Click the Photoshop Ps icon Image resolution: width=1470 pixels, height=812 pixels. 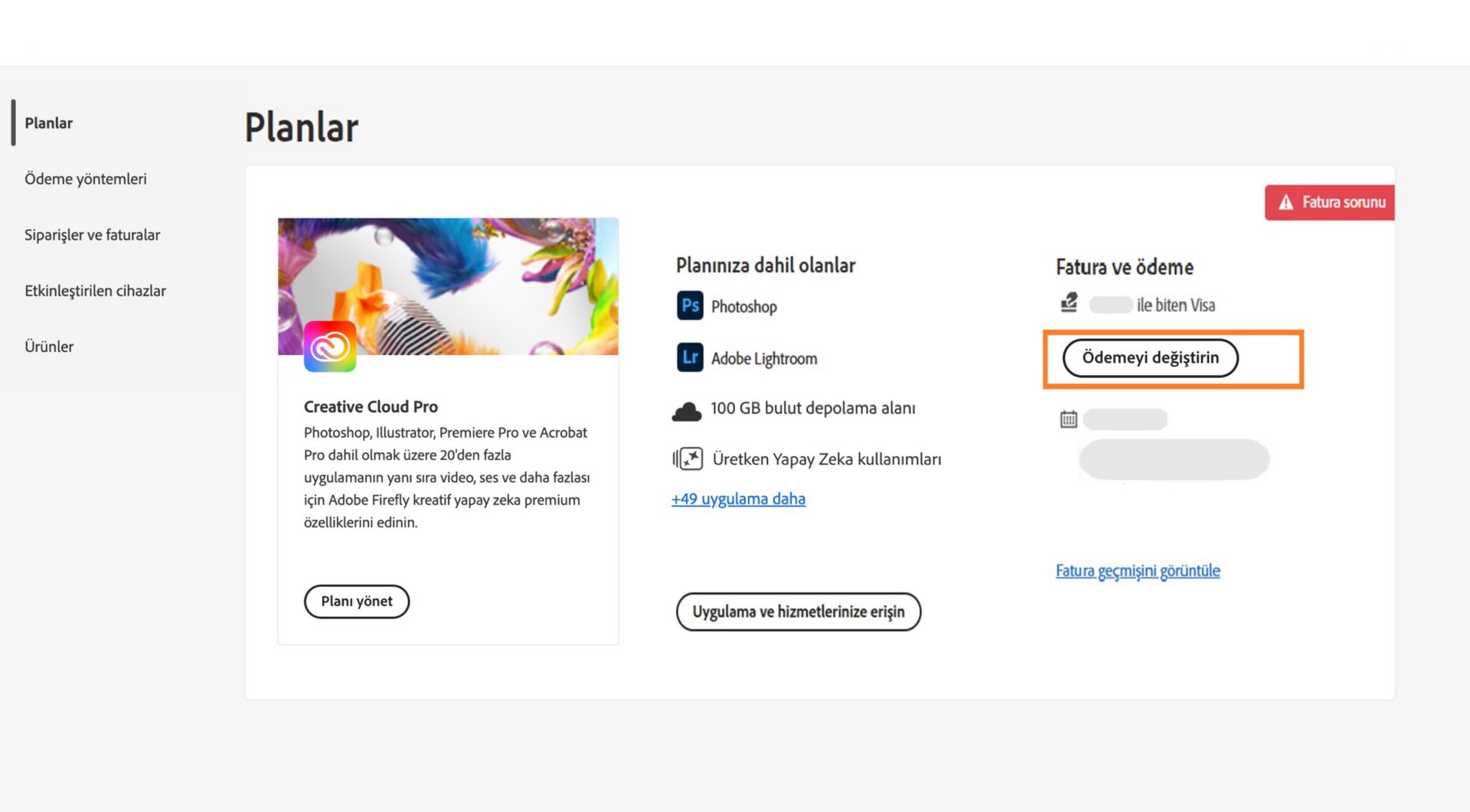[x=690, y=305]
